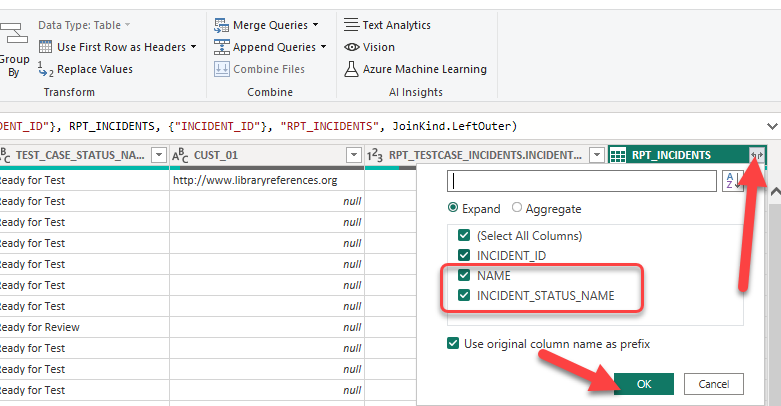Select the Aggregate radio option

pos(517,207)
